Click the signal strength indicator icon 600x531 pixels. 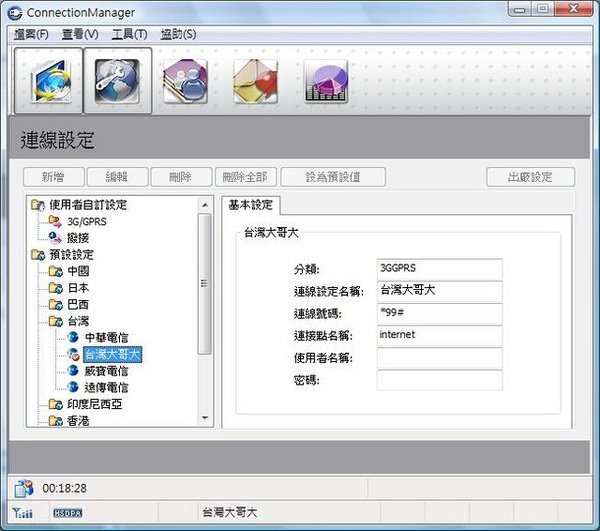[x=23, y=513]
